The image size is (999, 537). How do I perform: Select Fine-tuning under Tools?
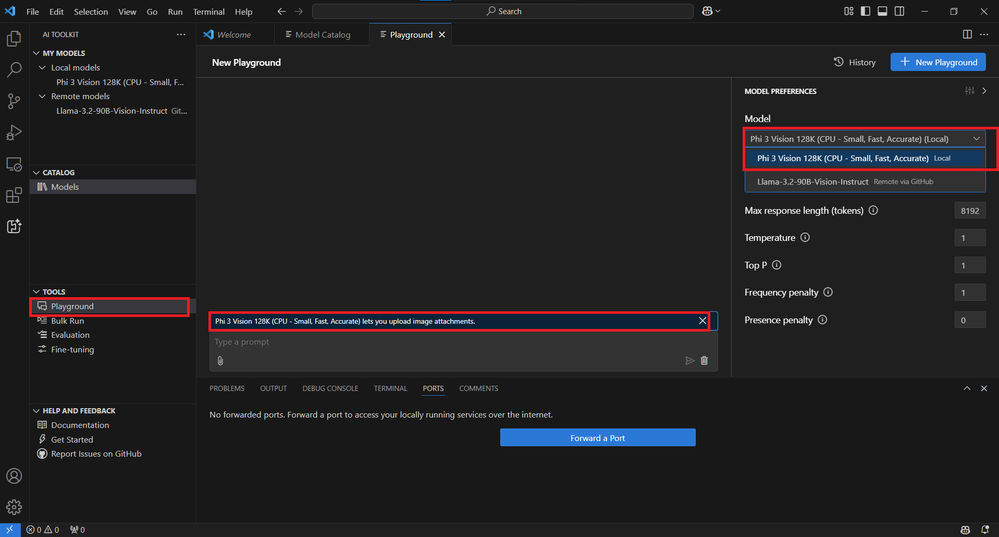pyautogui.click(x=72, y=349)
